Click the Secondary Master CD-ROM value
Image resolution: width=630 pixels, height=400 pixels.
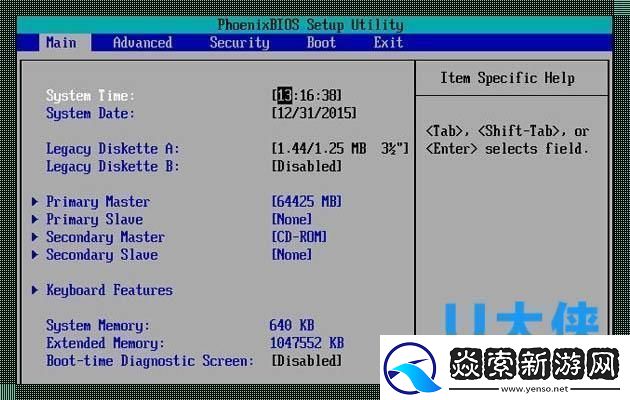[299, 238]
